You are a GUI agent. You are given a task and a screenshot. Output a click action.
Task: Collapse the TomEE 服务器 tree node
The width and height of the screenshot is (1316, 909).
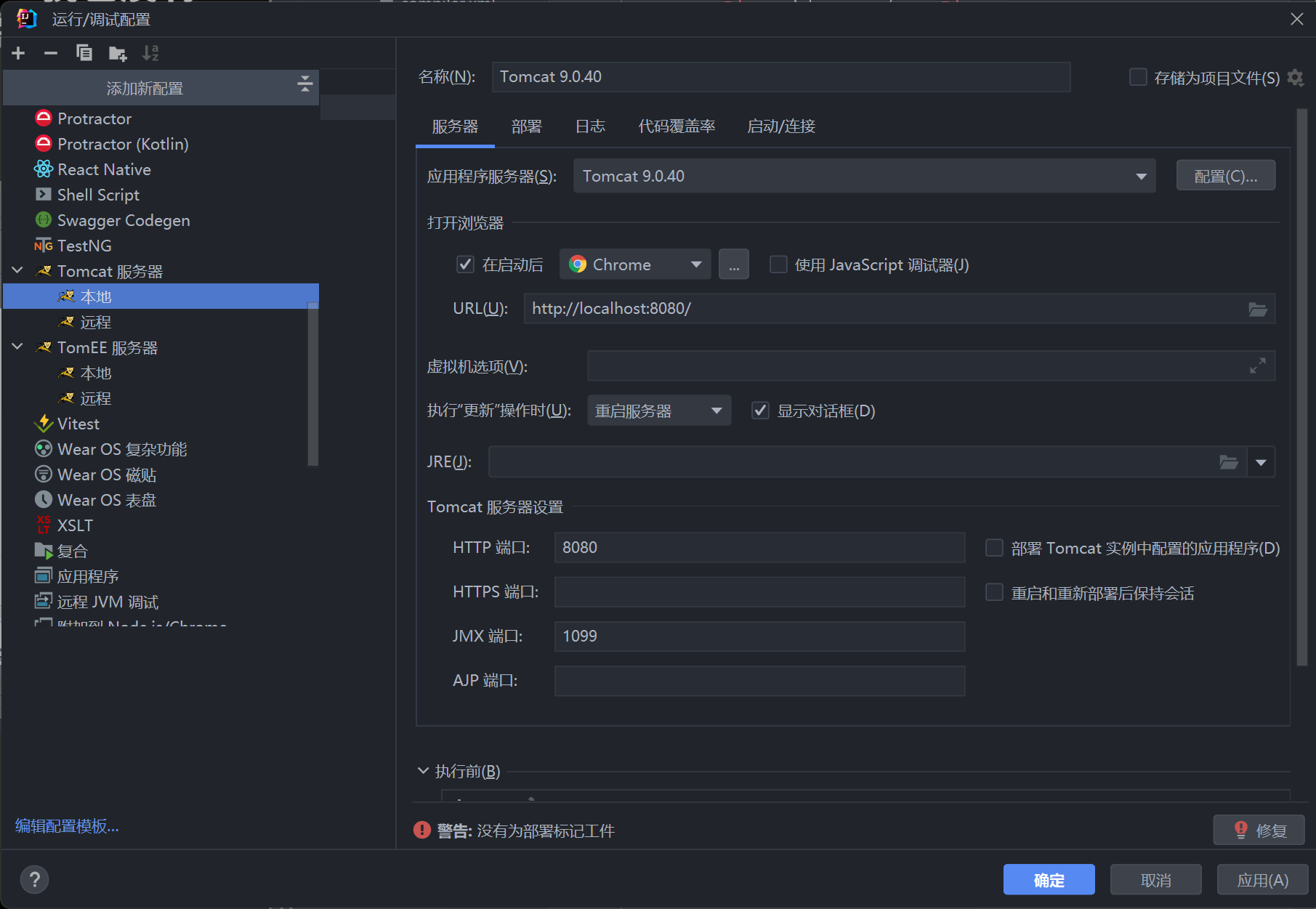[18, 347]
